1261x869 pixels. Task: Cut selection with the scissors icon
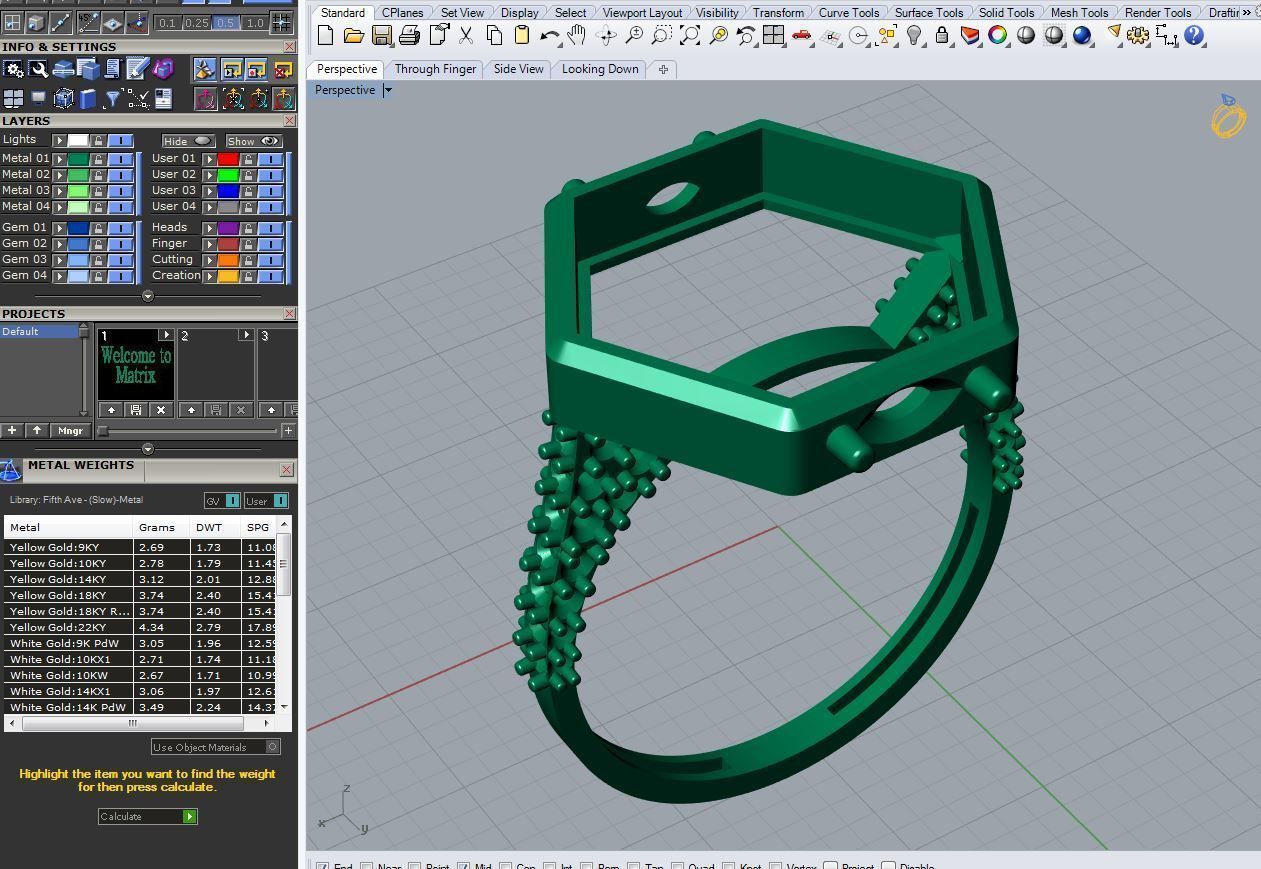[x=466, y=36]
